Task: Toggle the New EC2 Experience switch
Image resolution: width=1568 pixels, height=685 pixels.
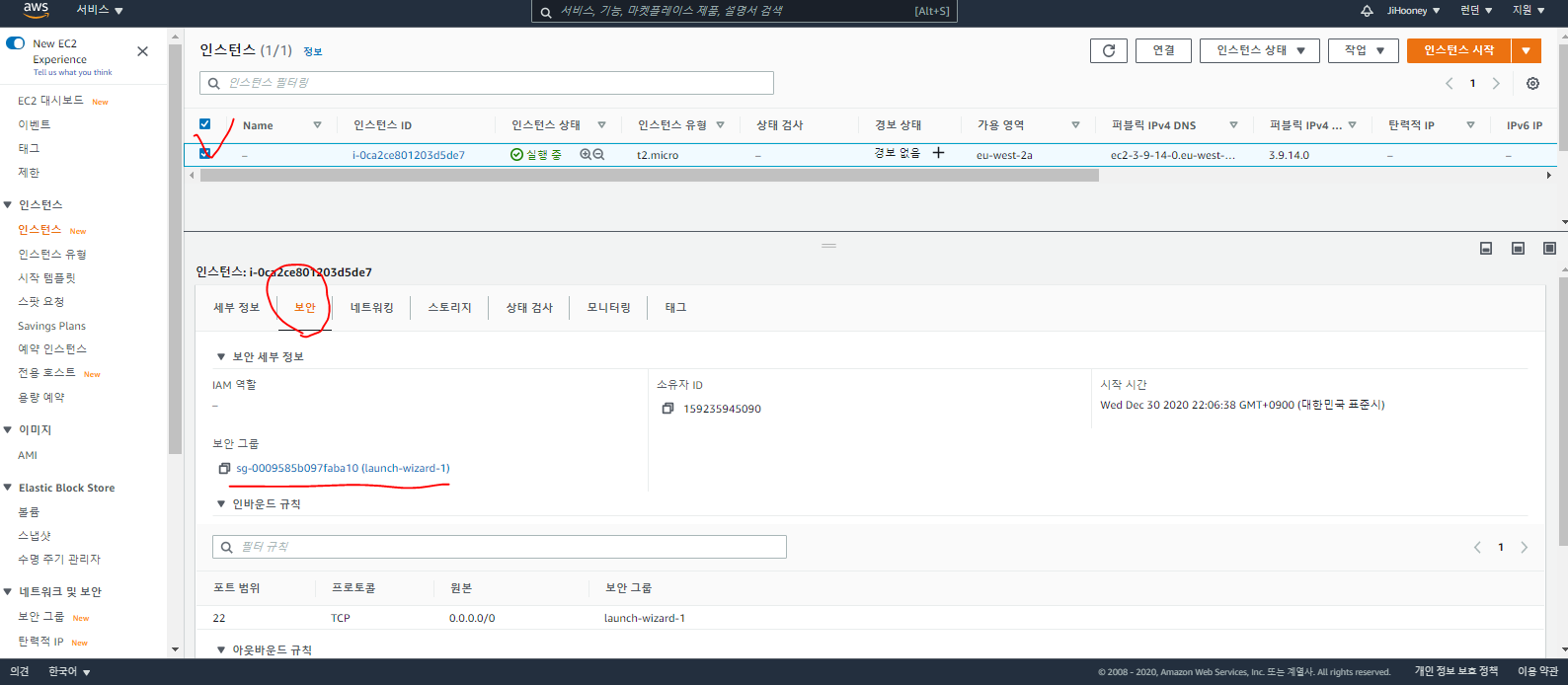Action: (x=15, y=43)
